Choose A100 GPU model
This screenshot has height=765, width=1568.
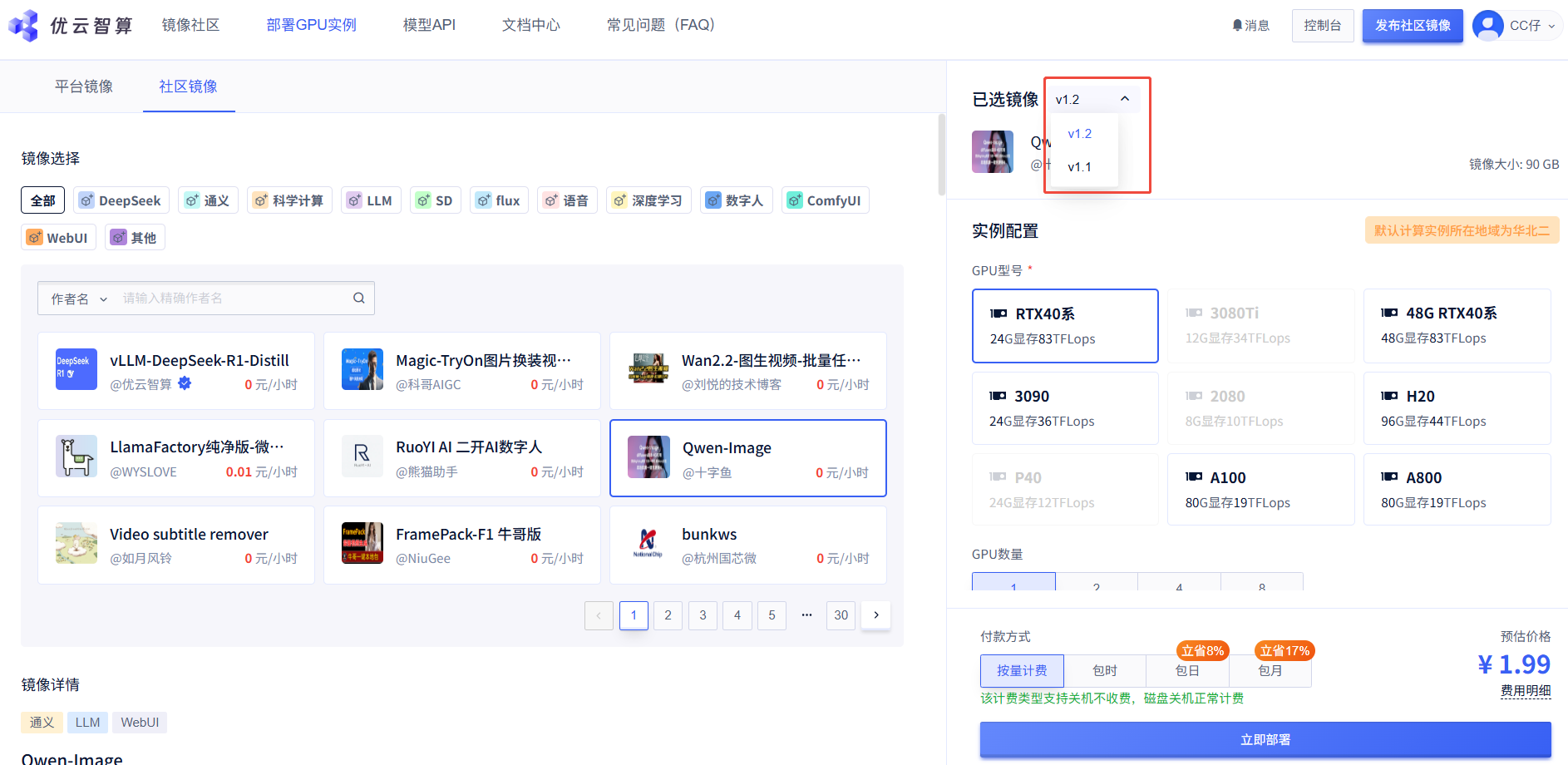tap(1261, 490)
